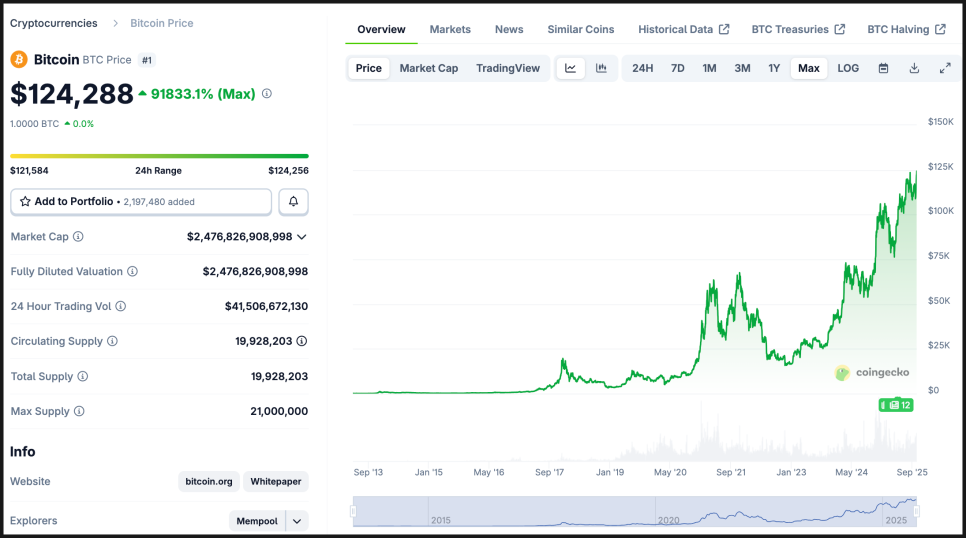Click the info icon next to Max Supply

point(79,411)
